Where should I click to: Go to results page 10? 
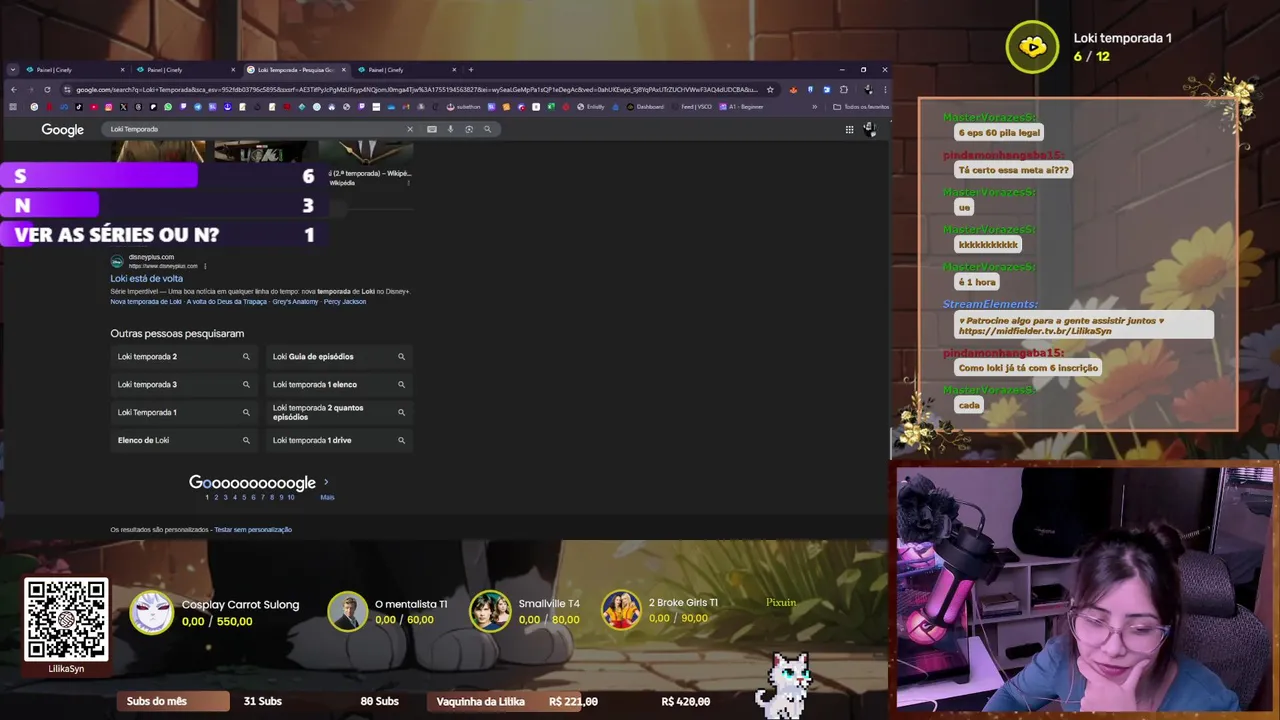(x=291, y=497)
